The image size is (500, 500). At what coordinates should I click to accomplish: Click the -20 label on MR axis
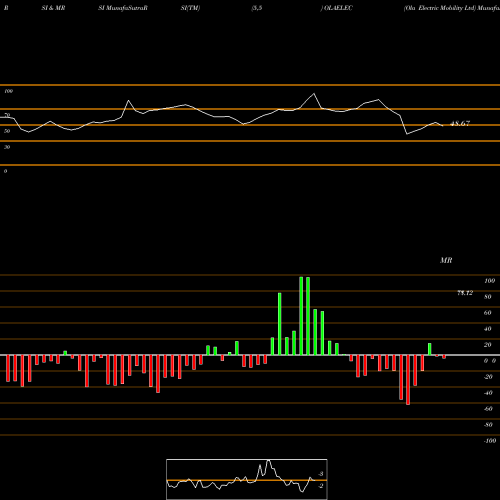(x=488, y=377)
